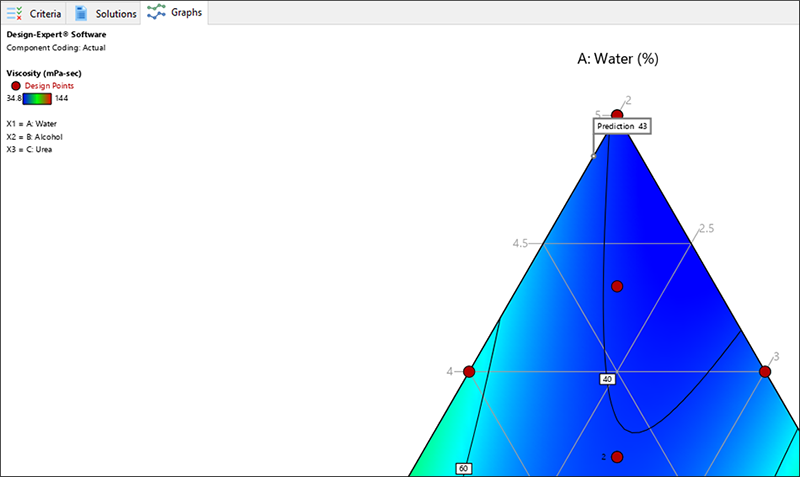Click the contour label 40
The width and height of the screenshot is (800, 477).
[x=607, y=379]
